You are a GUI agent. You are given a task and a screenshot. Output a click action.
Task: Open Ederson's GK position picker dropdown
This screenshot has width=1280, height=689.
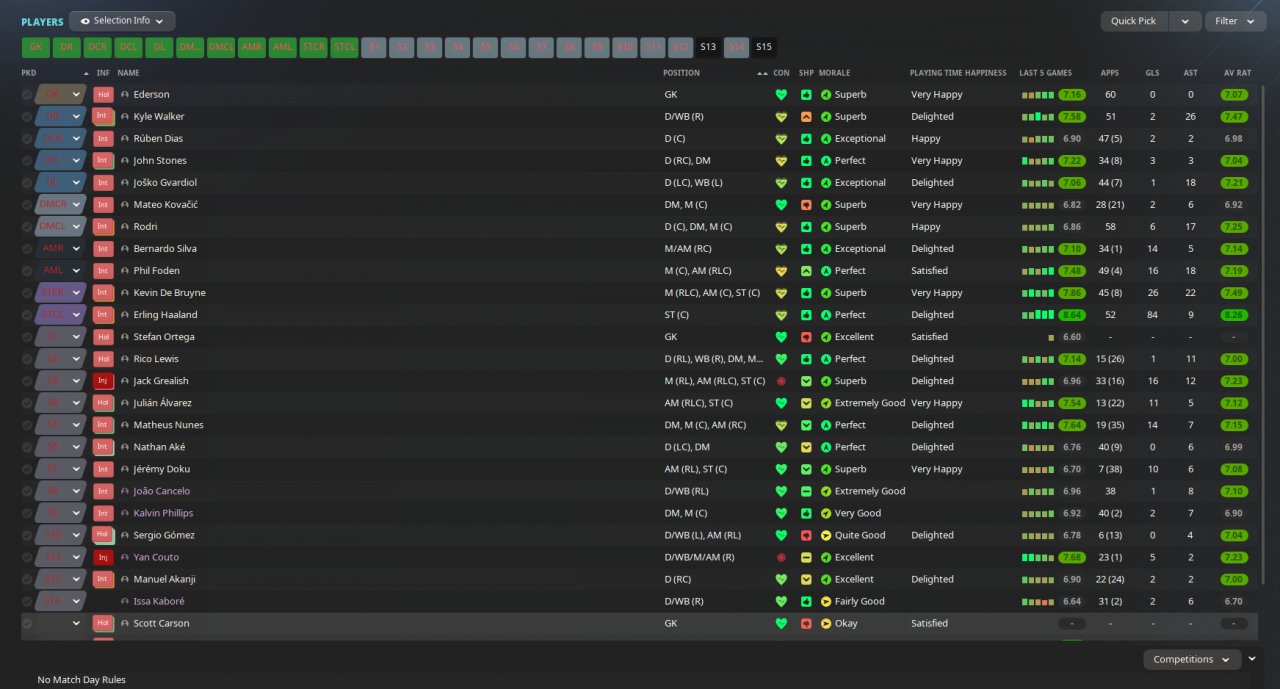76,95
